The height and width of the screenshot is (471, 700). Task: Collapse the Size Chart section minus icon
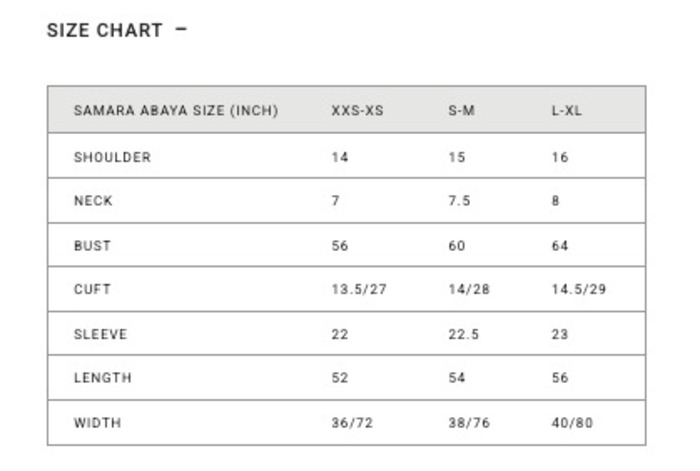coord(181,29)
